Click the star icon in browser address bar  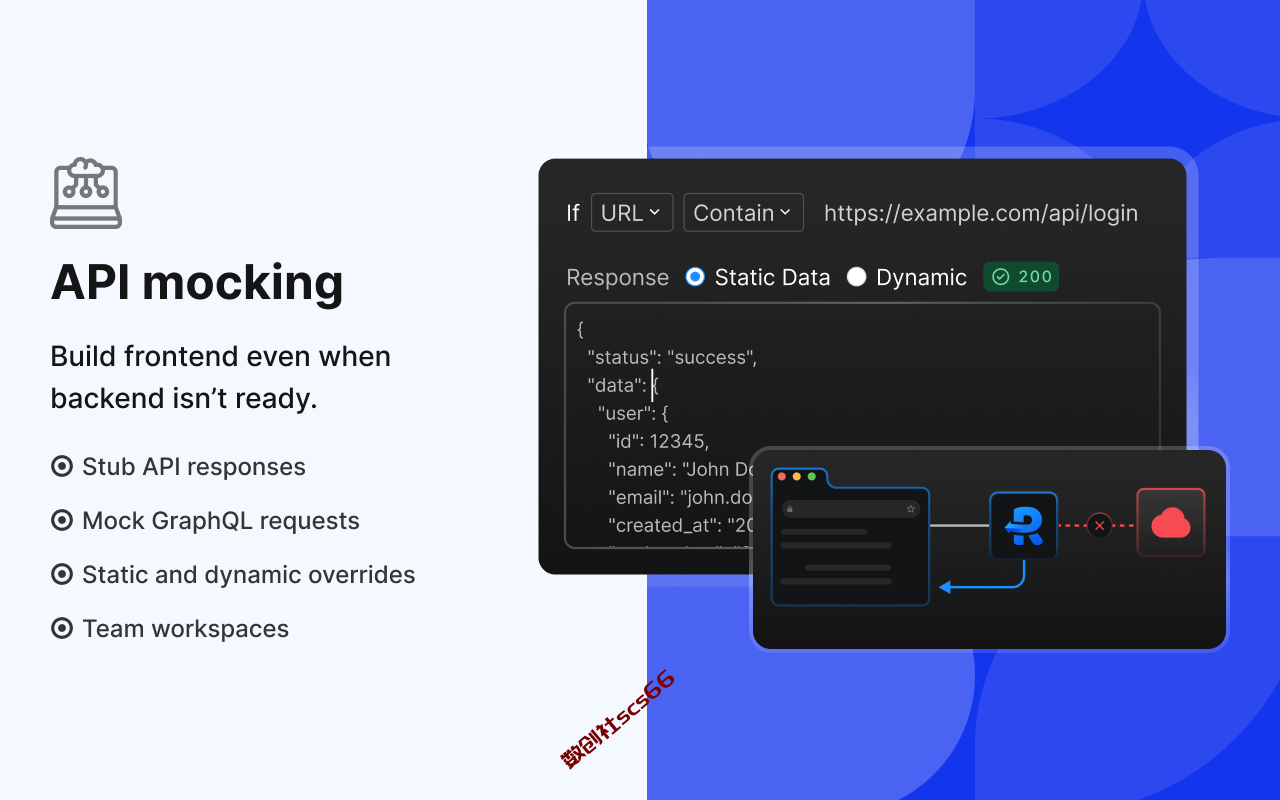point(910,509)
